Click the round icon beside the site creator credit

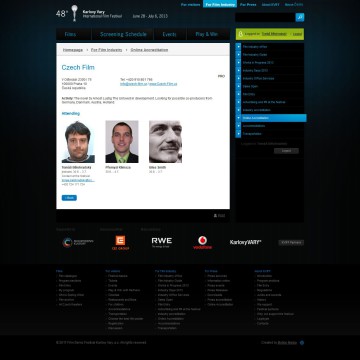302,343
